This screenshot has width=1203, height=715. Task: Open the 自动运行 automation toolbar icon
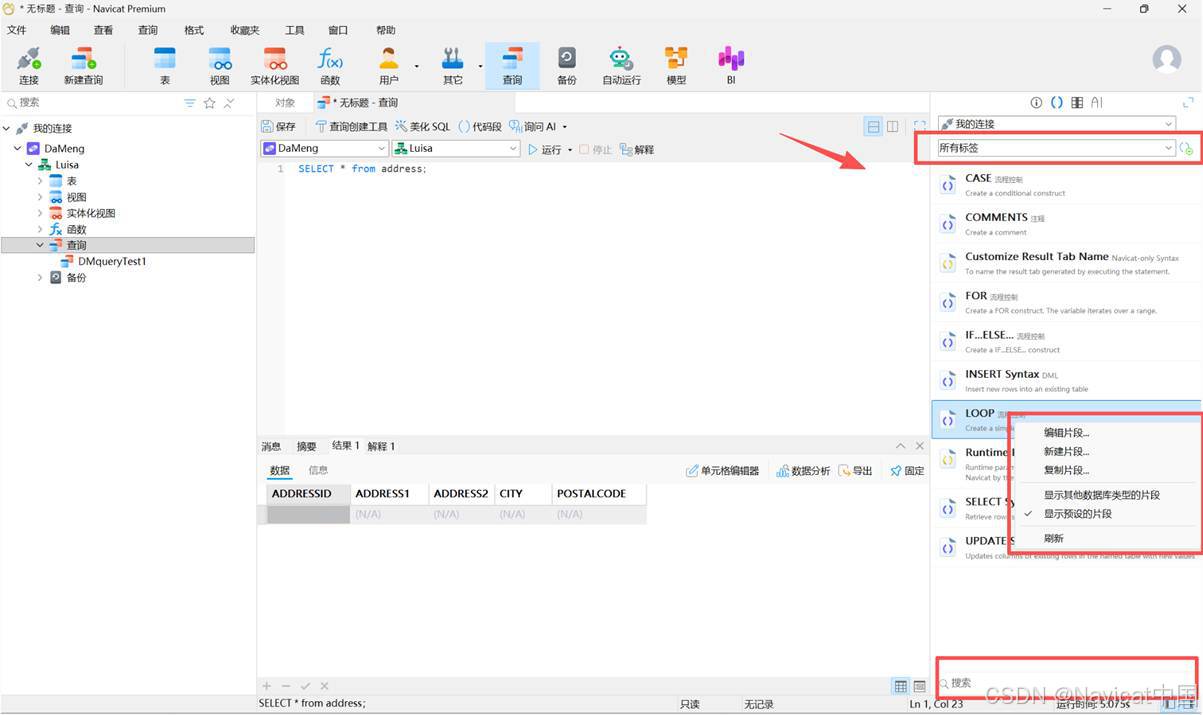[x=621, y=66]
